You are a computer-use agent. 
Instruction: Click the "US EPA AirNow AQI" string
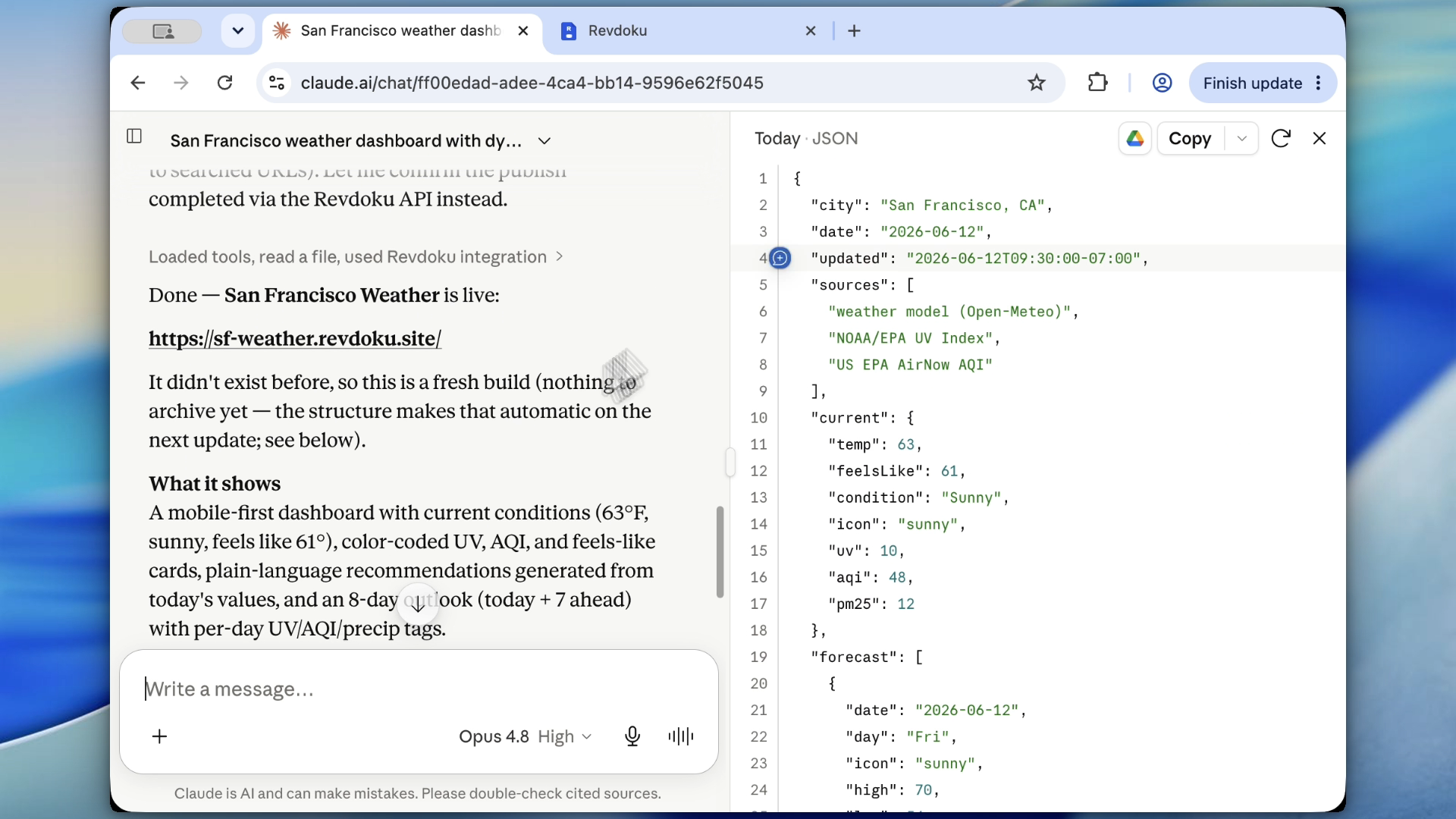click(x=910, y=365)
